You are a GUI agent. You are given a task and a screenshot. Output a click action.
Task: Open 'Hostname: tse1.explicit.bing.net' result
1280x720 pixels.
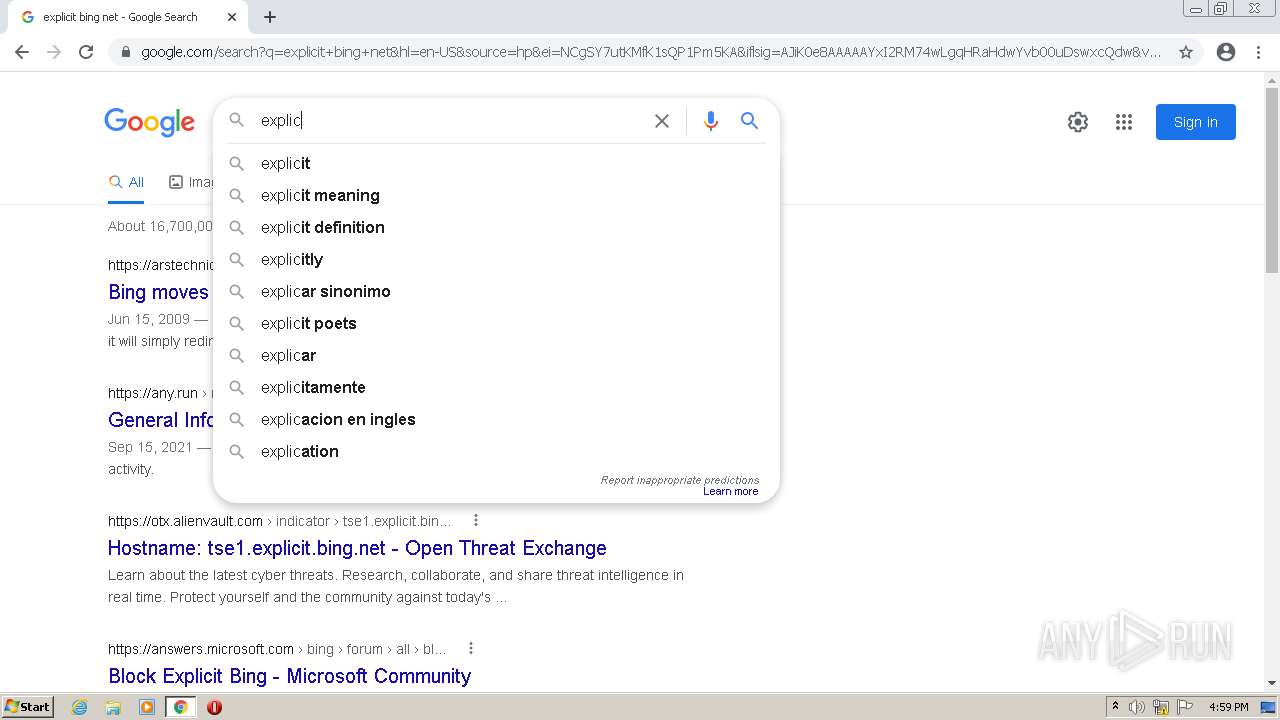pyautogui.click(x=357, y=548)
